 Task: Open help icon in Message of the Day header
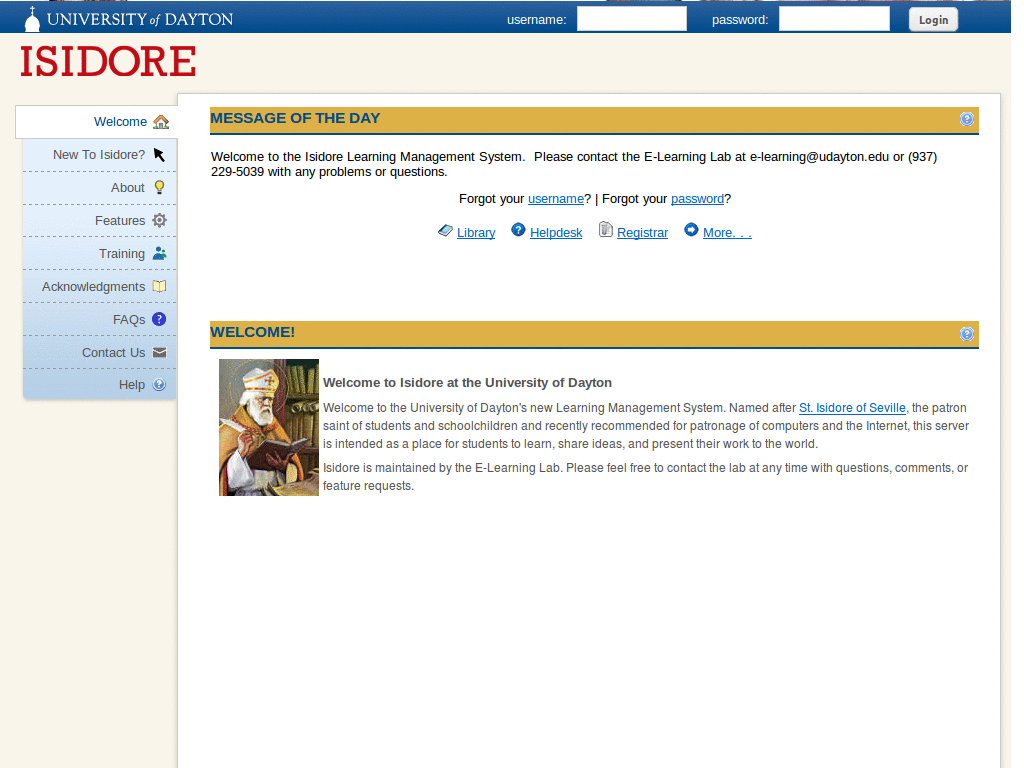(967, 119)
